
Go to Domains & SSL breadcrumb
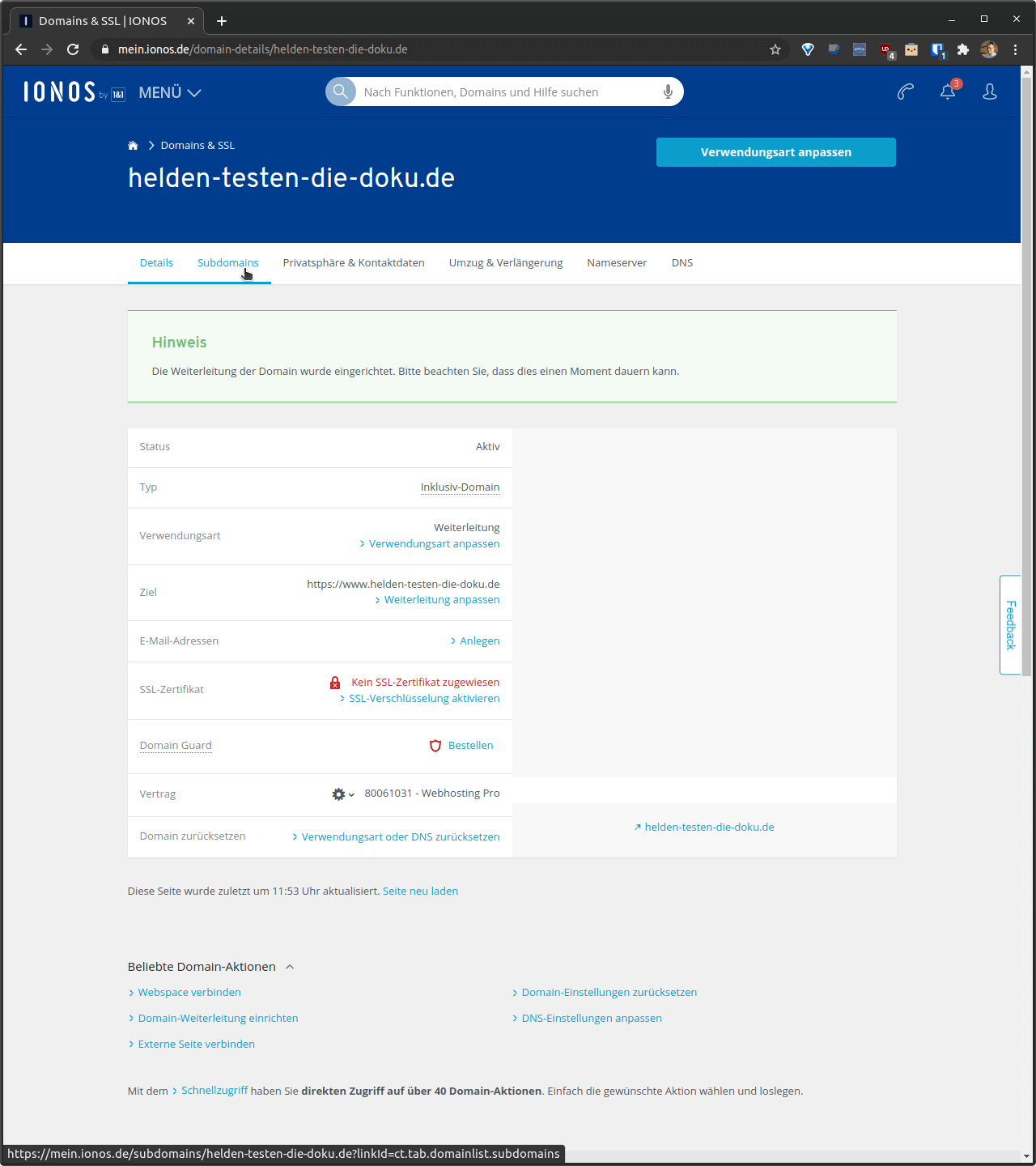[x=197, y=146]
